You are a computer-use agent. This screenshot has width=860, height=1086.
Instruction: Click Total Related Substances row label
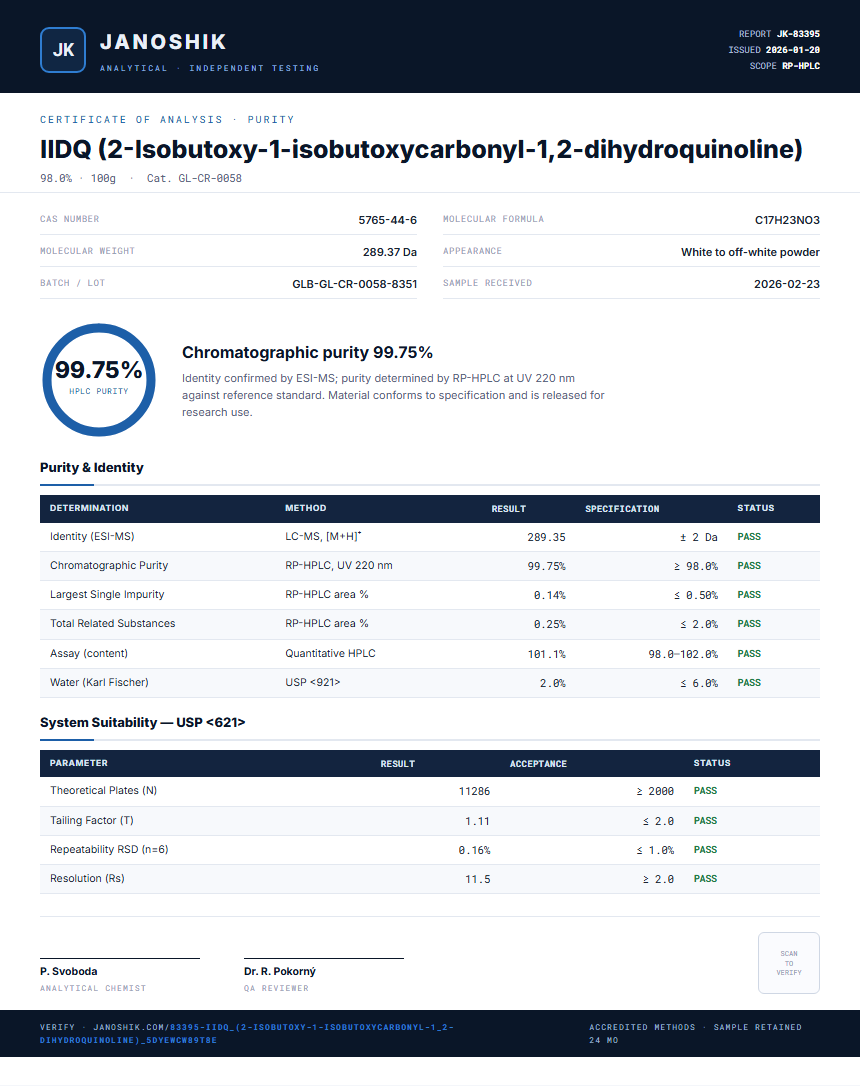[112, 623]
